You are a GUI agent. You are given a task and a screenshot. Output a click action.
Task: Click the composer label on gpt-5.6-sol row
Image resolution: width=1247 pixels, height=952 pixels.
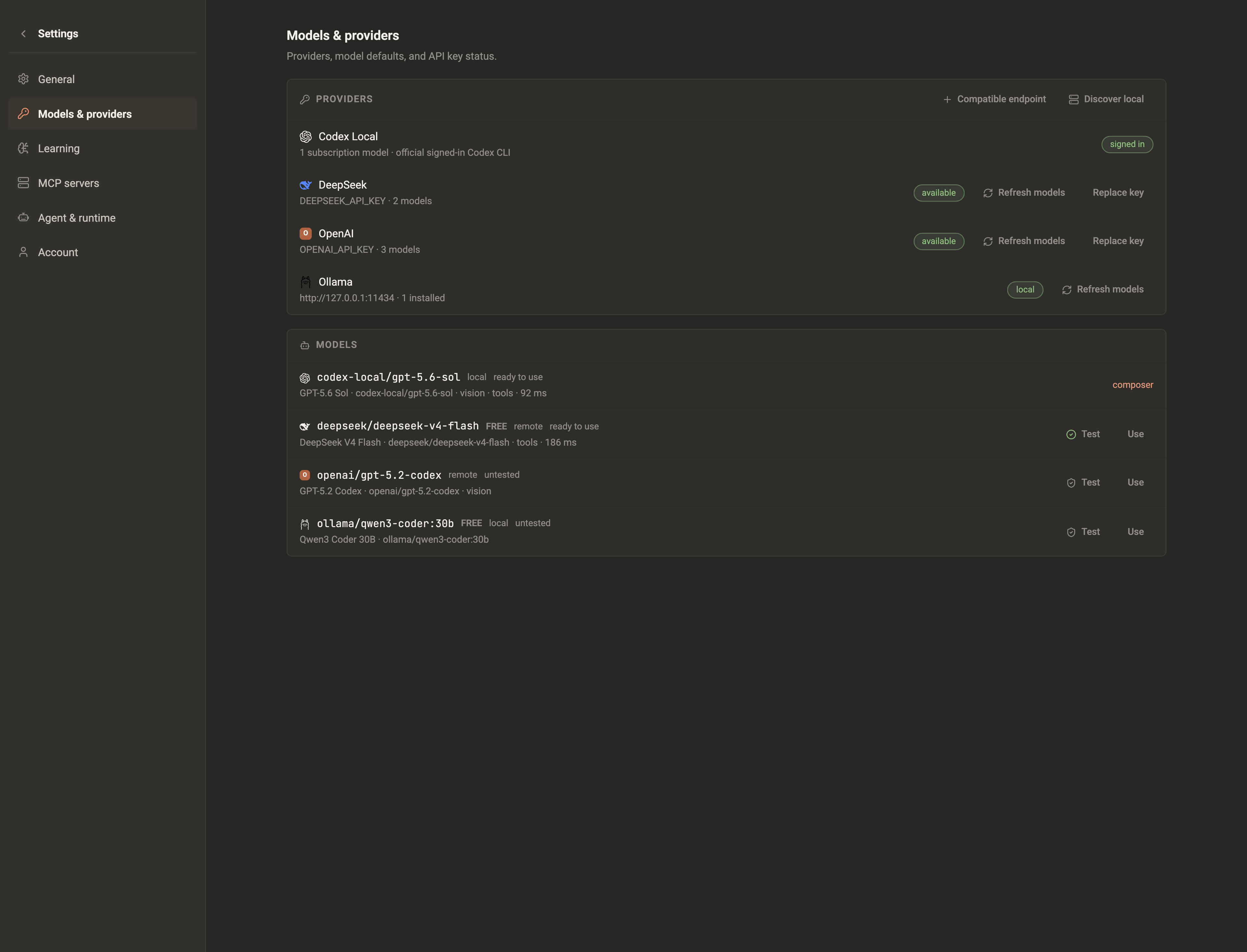click(x=1132, y=385)
